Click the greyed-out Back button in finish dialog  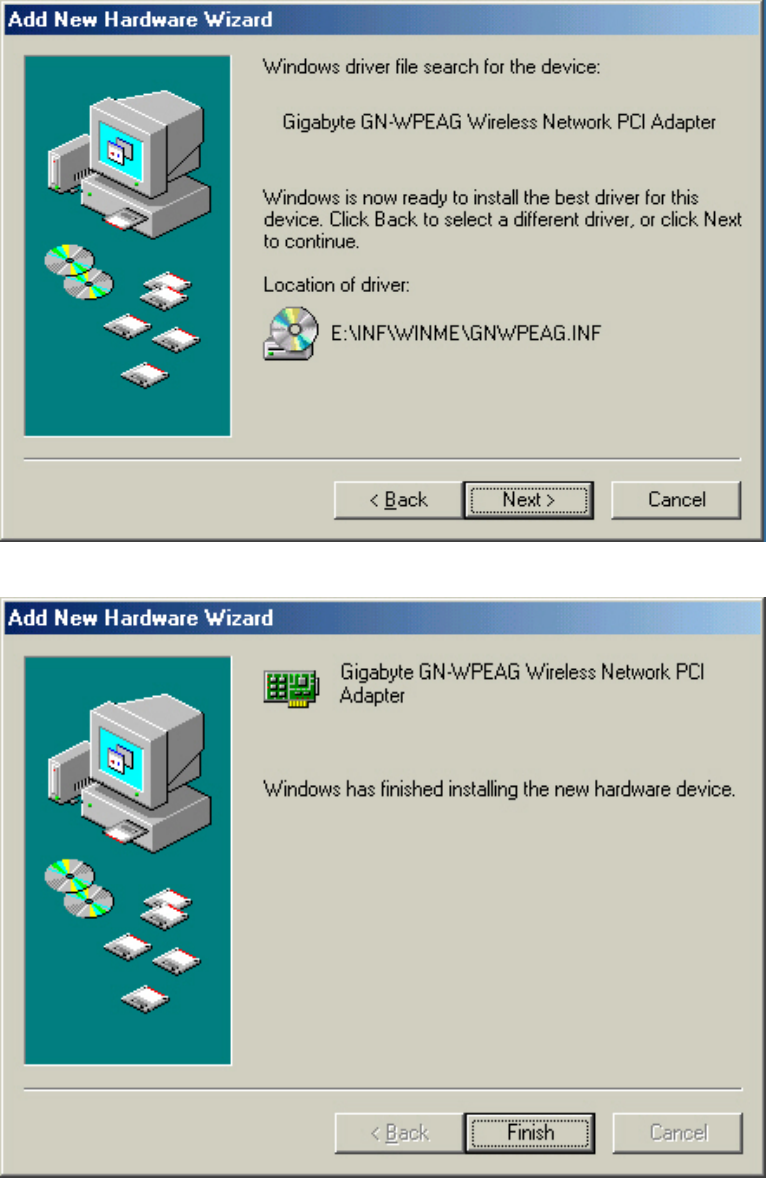[x=399, y=1133]
